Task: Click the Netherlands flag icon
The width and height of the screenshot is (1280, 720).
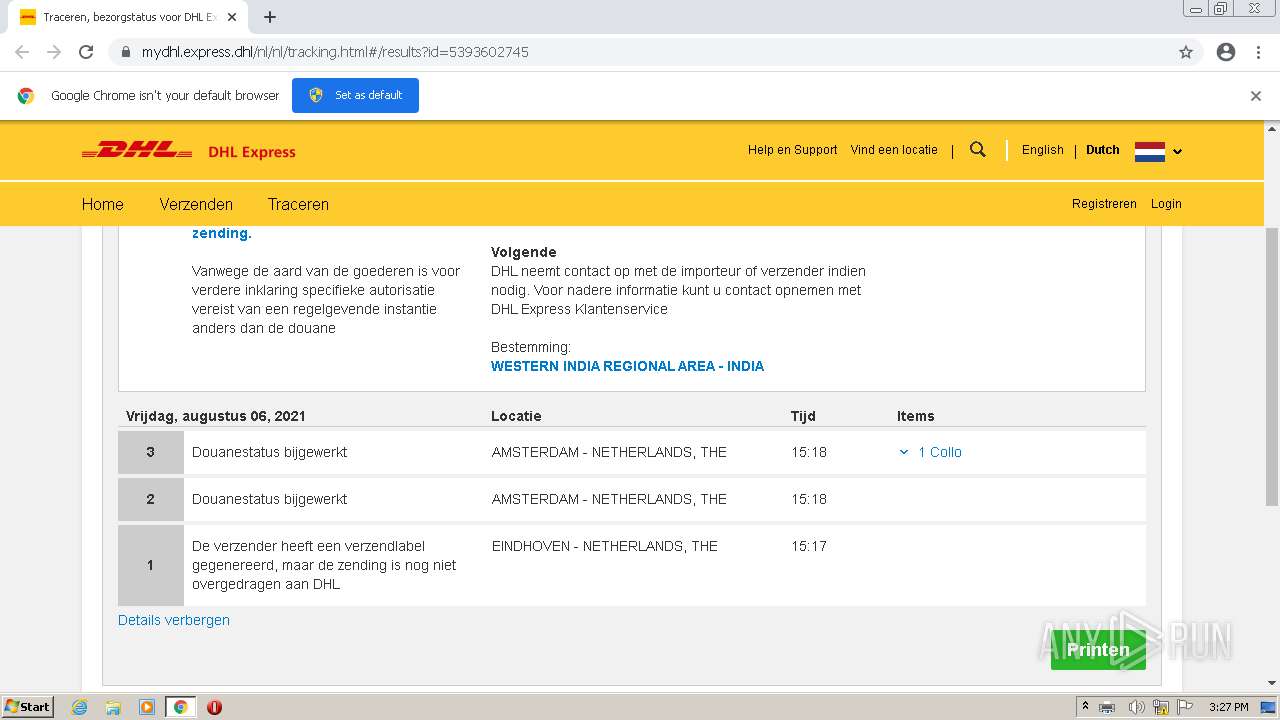Action: coord(1150,151)
